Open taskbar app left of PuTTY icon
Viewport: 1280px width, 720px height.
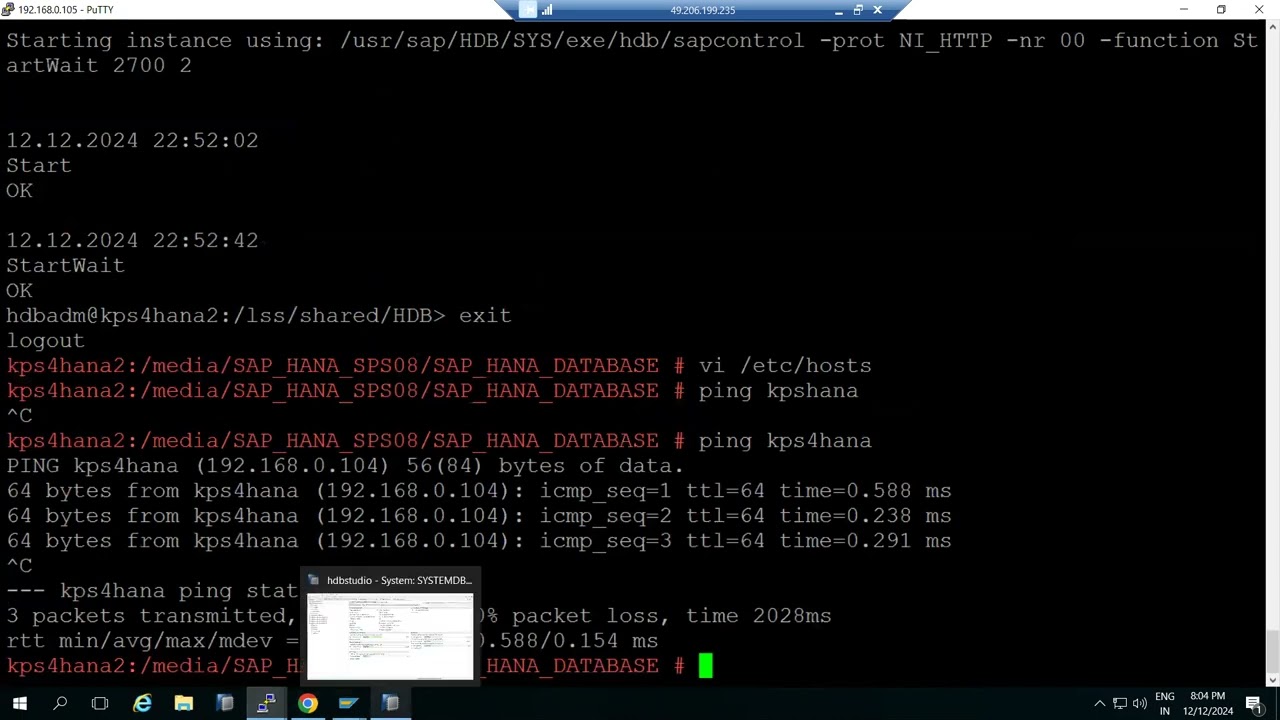[x=225, y=703]
